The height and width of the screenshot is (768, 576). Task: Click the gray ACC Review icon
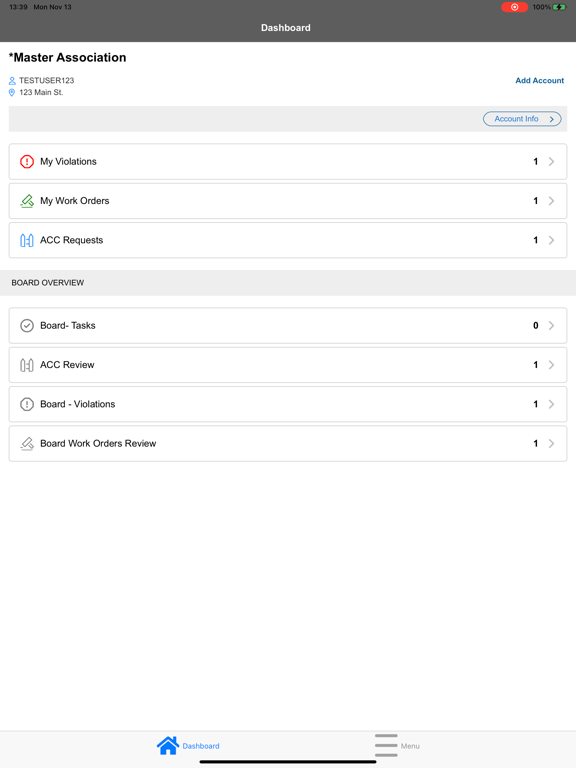coord(27,365)
